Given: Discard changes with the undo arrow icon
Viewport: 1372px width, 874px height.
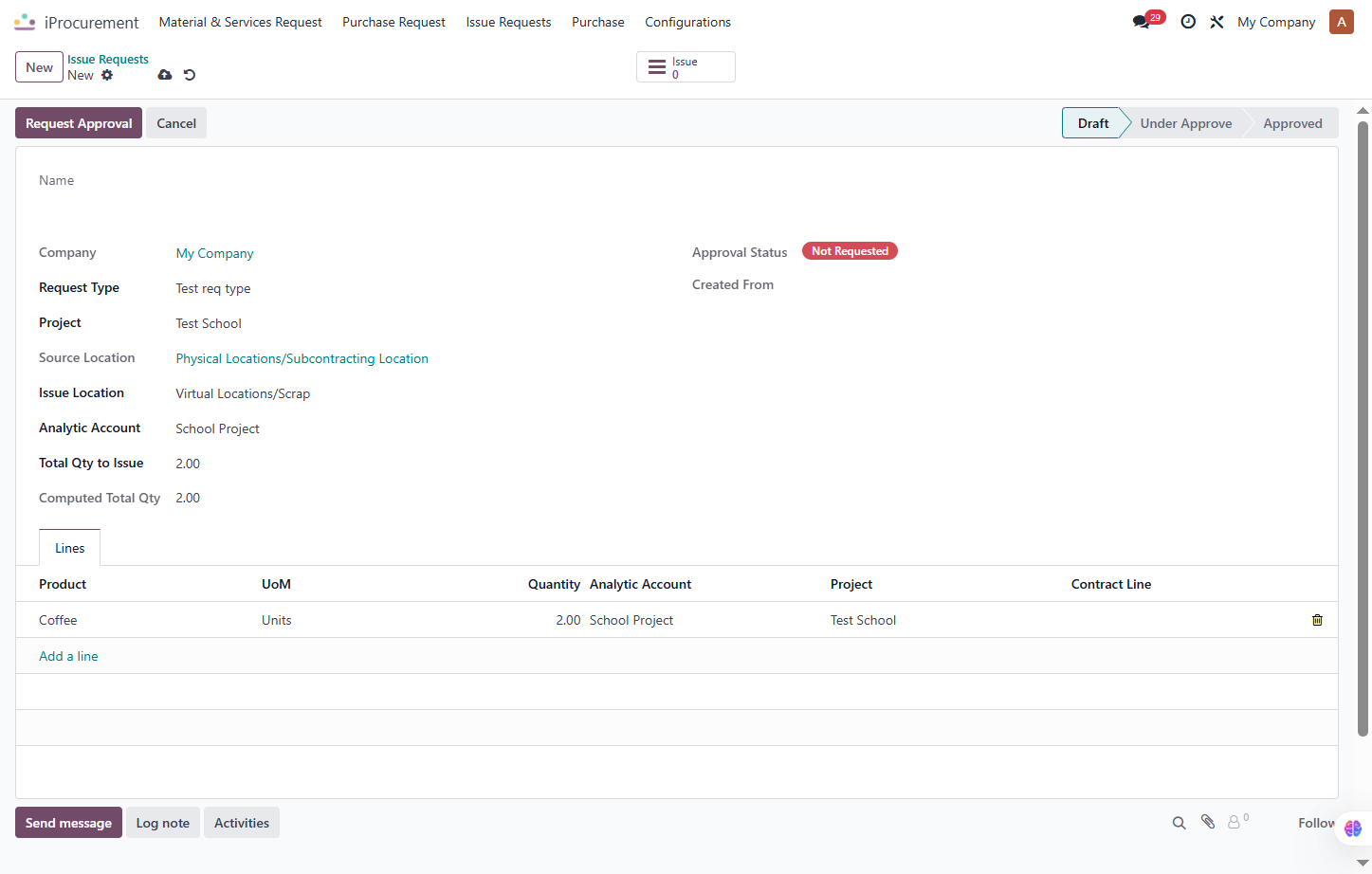Looking at the screenshot, I should point(190,75).
